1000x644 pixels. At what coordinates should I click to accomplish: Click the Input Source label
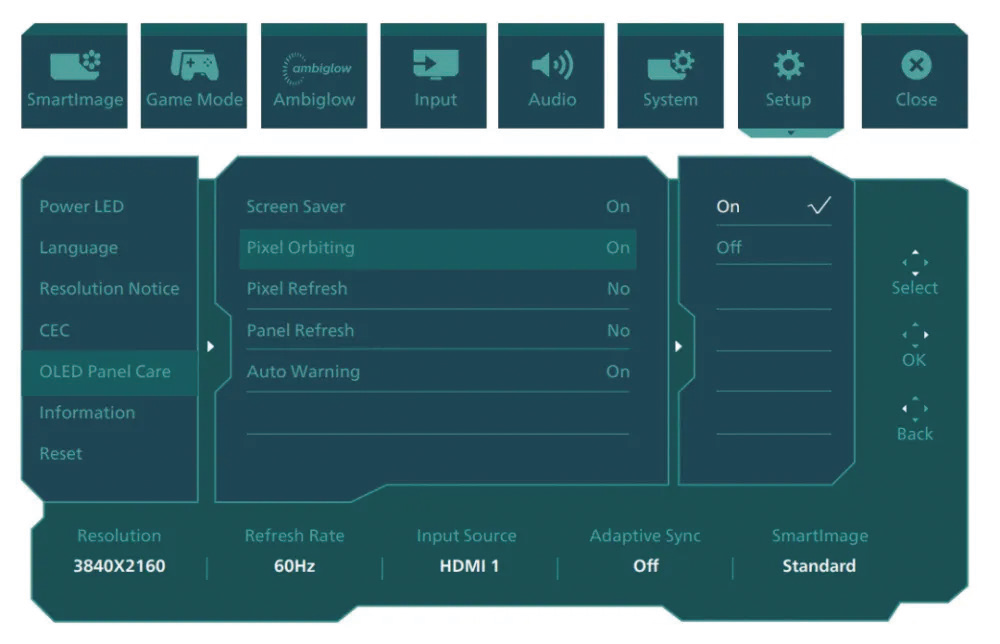click(467, 536)
